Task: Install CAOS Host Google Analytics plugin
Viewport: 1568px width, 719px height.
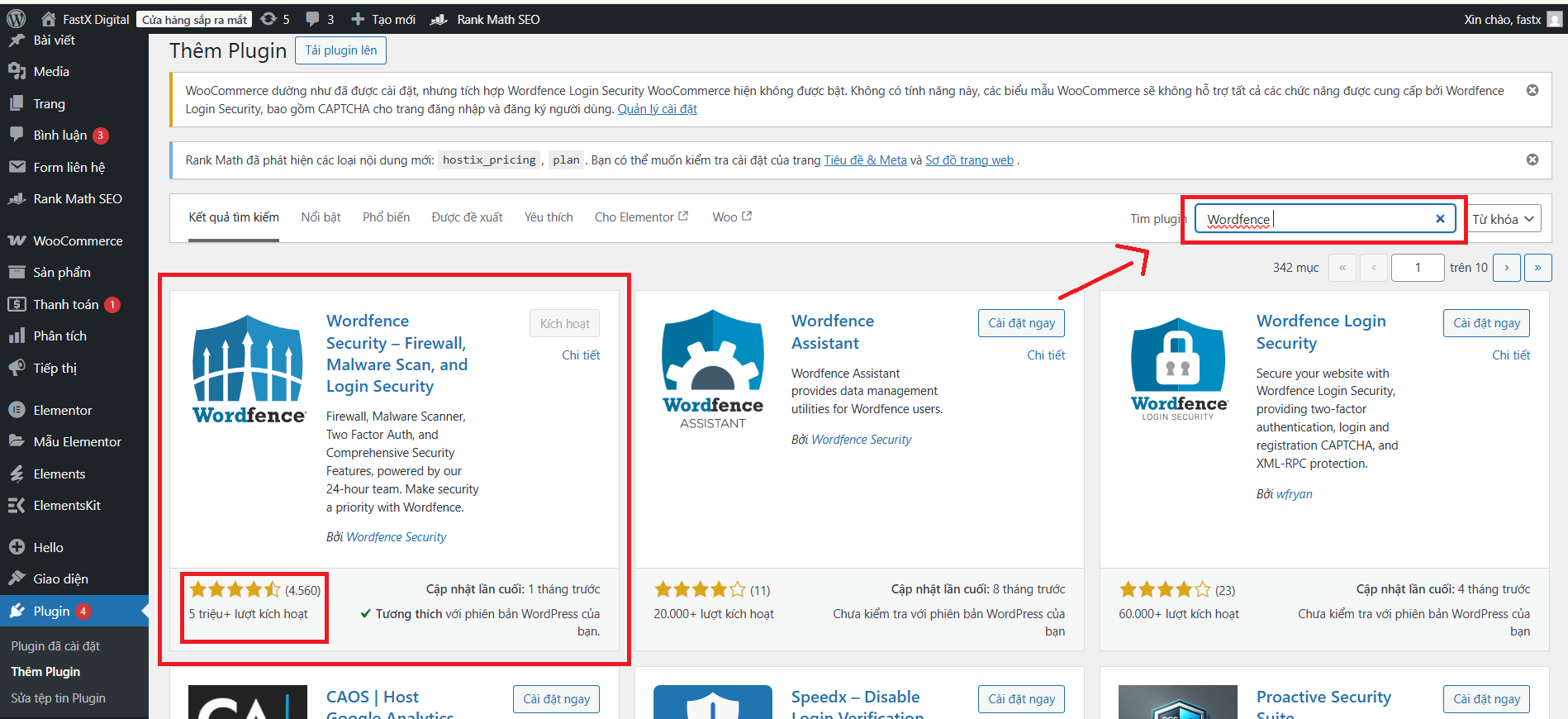Action: (556, 699)
